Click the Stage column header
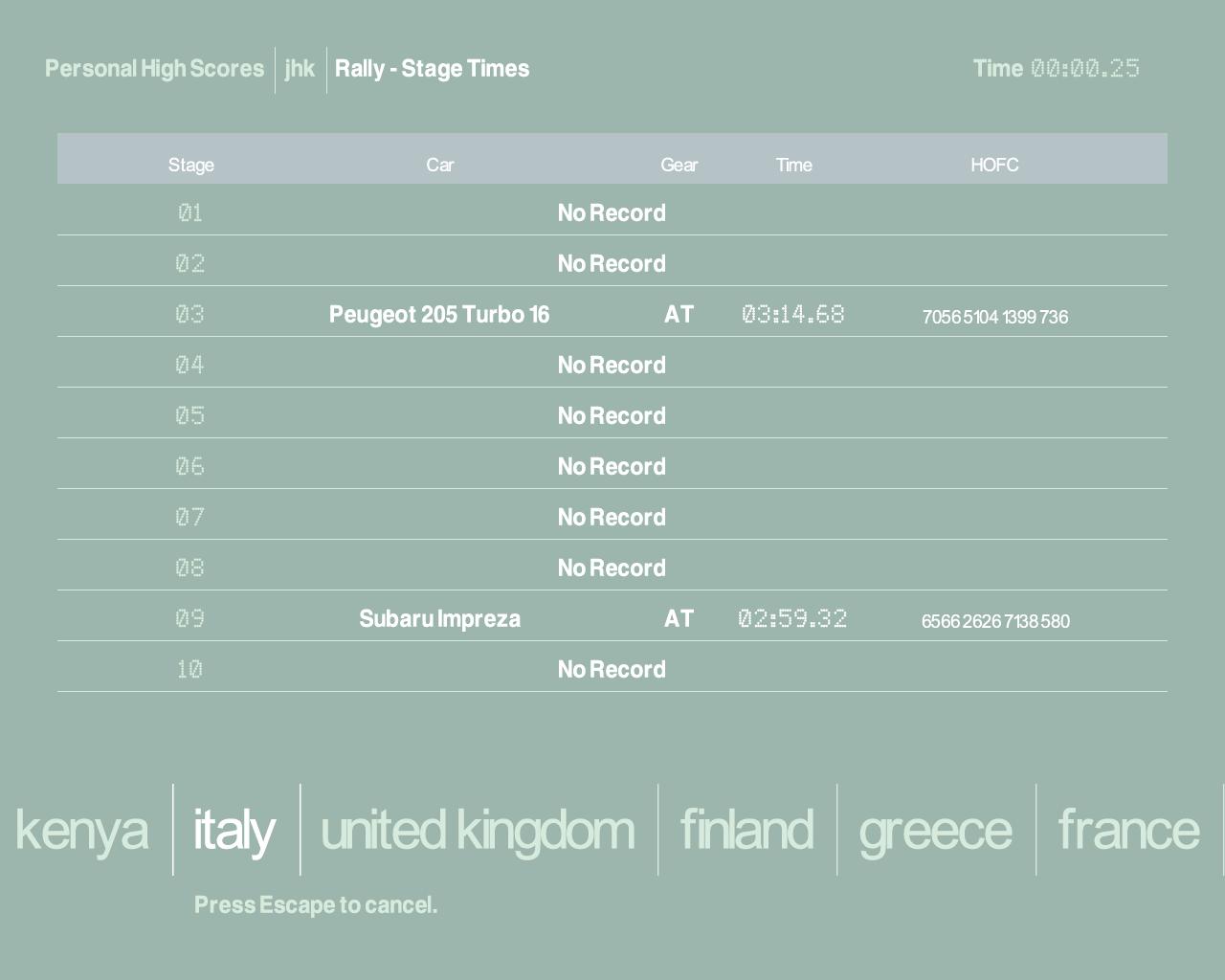The image size is (1225, 980). [x=190, y=165]
